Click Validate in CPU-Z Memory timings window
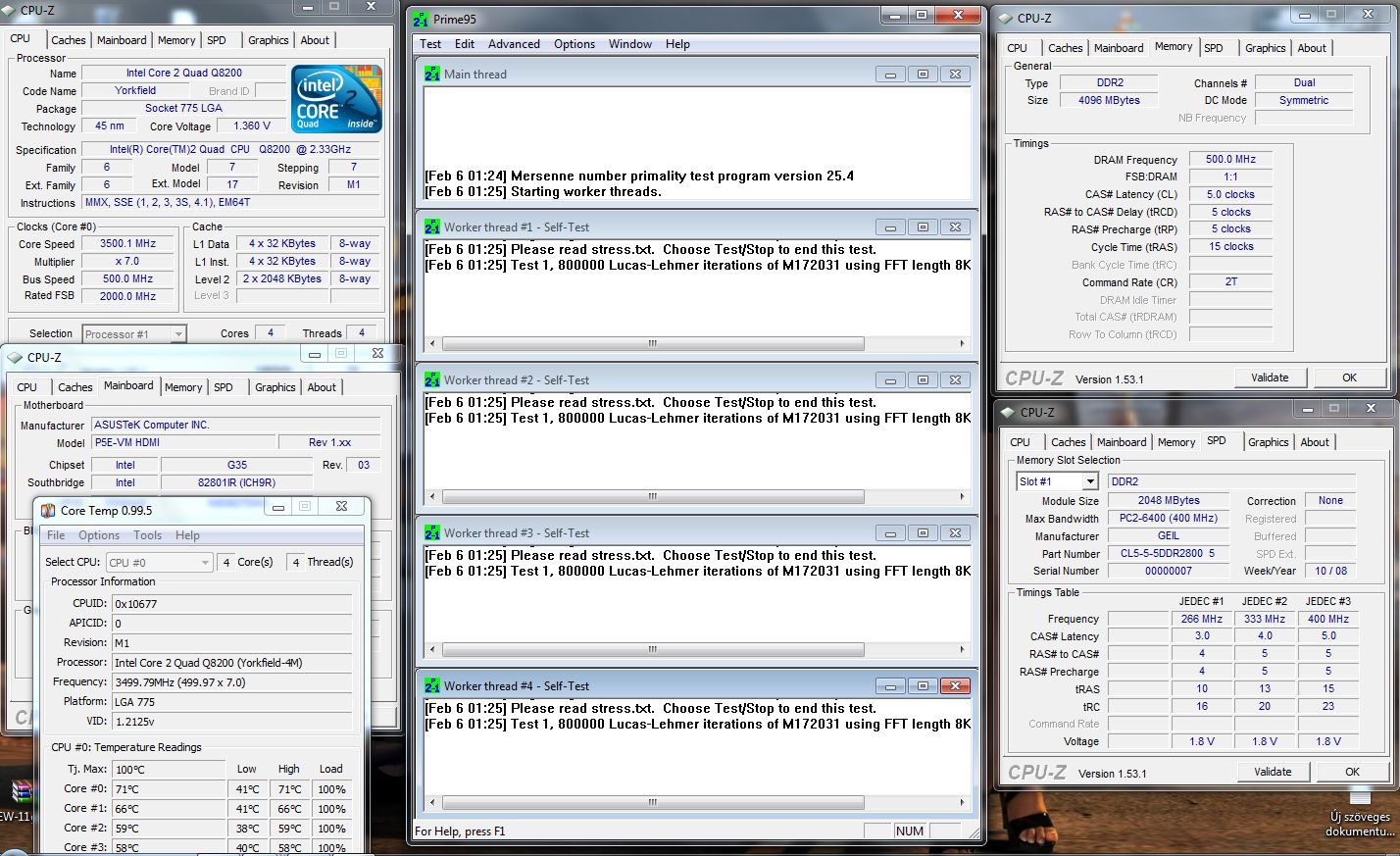 [1270, 378]
